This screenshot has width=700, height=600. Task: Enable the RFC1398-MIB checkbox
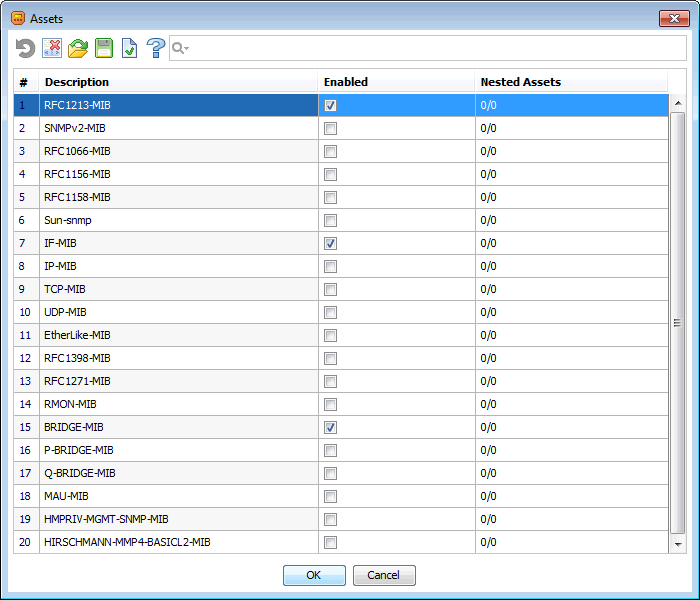point(330,358)
